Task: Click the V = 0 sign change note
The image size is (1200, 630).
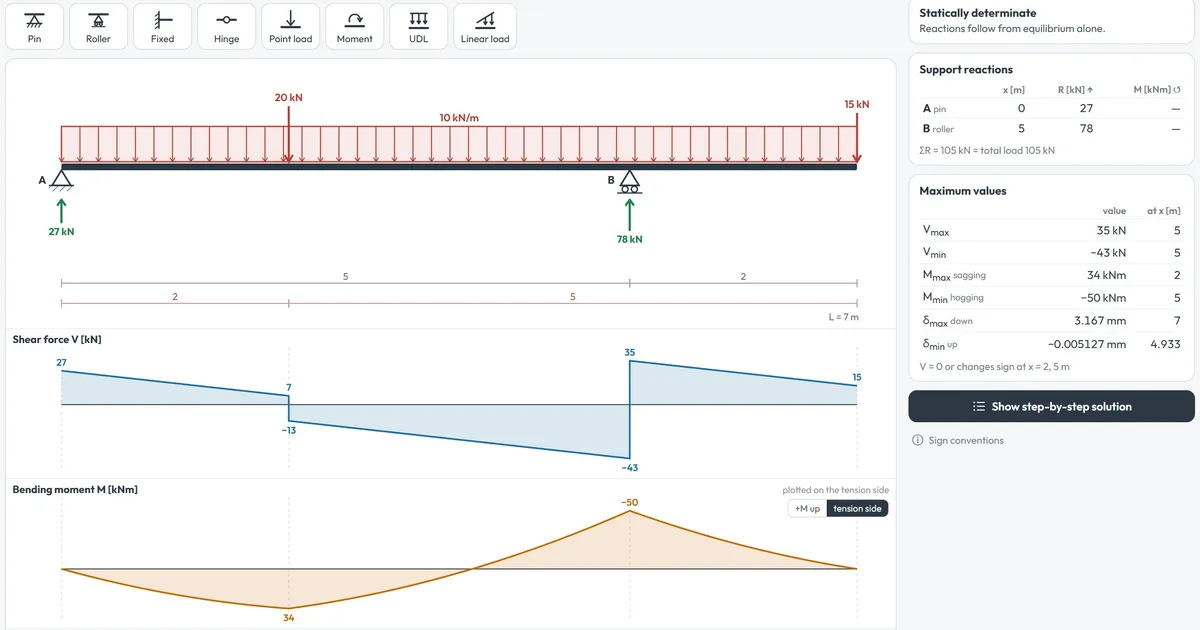Action: click(994, 367)
